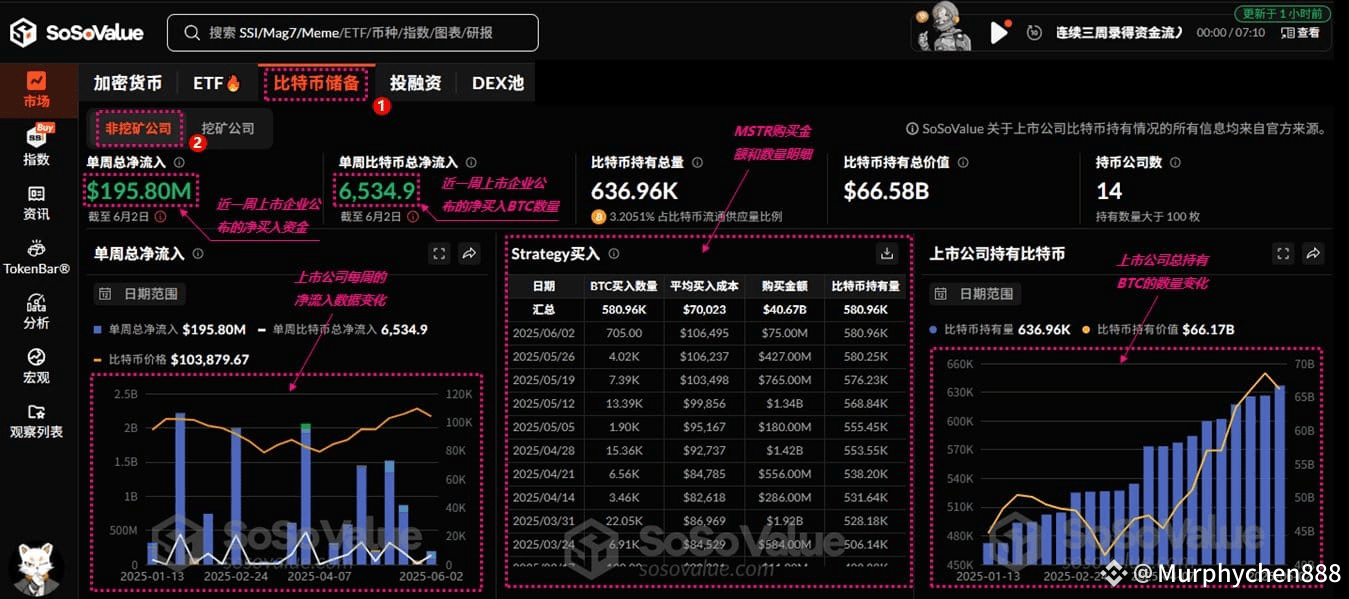The image size is (1349, 599).
Task: Open the 分析 analysis sidebar item
Action: click(37, 312)
